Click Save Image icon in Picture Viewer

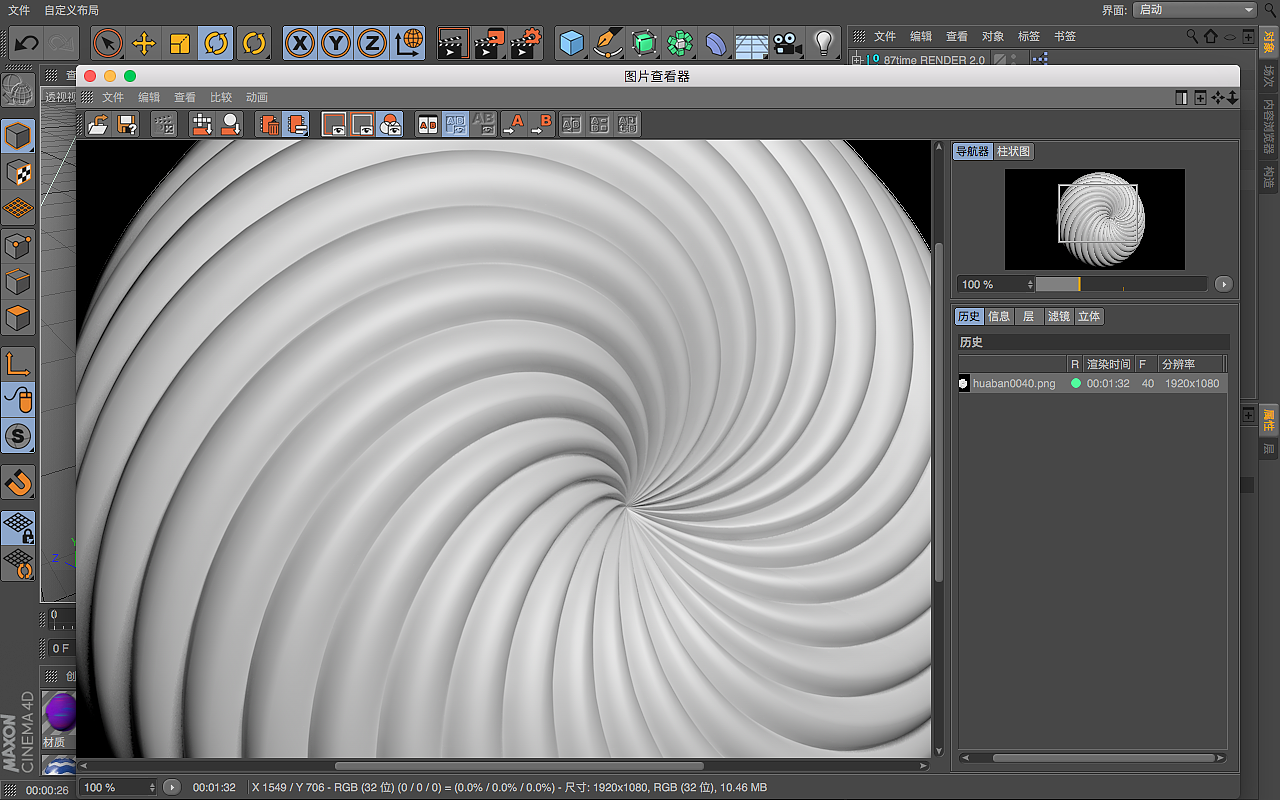(x=127, y=124)
